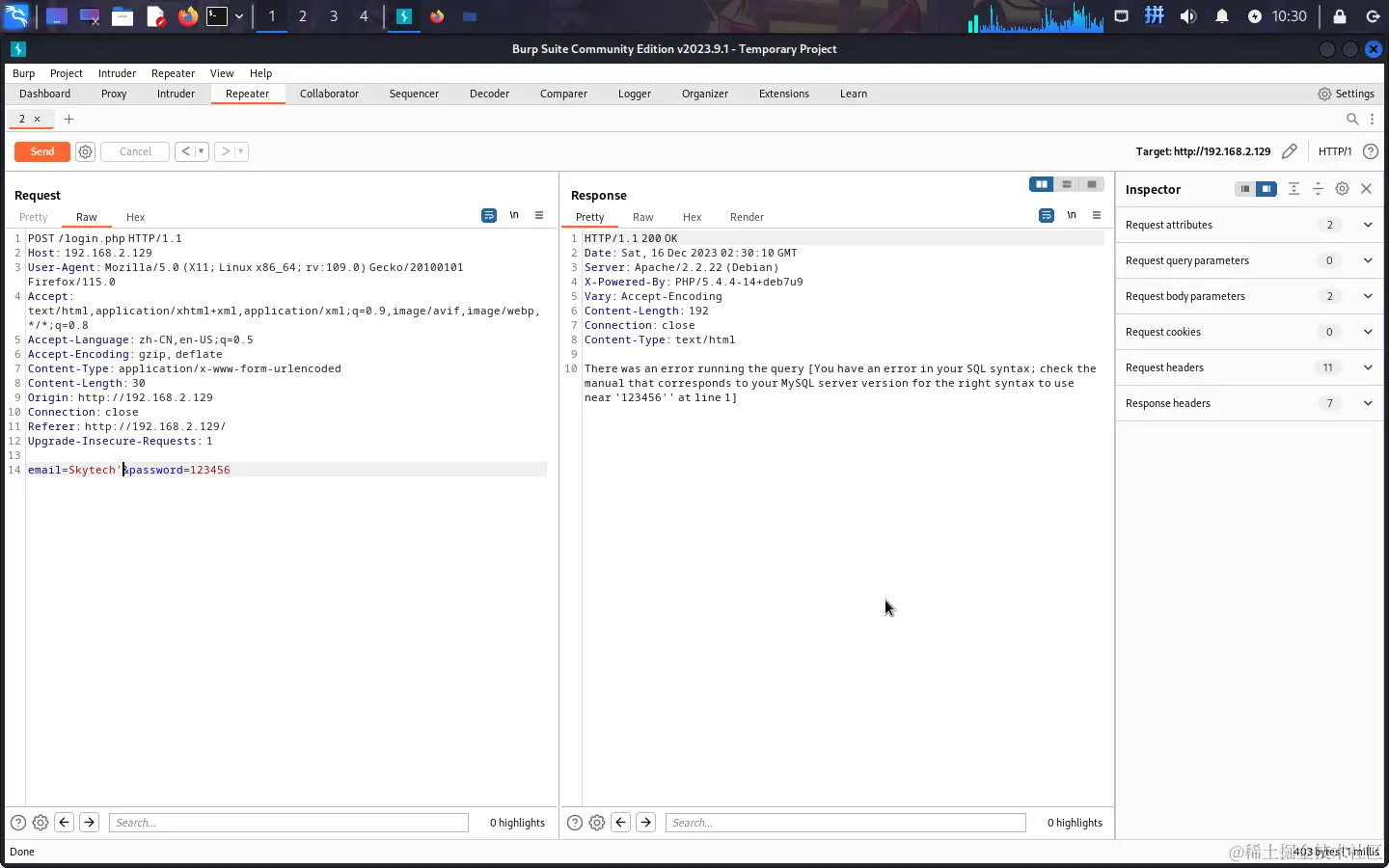This screenshot has width=1389, height=868.
Task: Open response search settings gear
Action: 597,823
